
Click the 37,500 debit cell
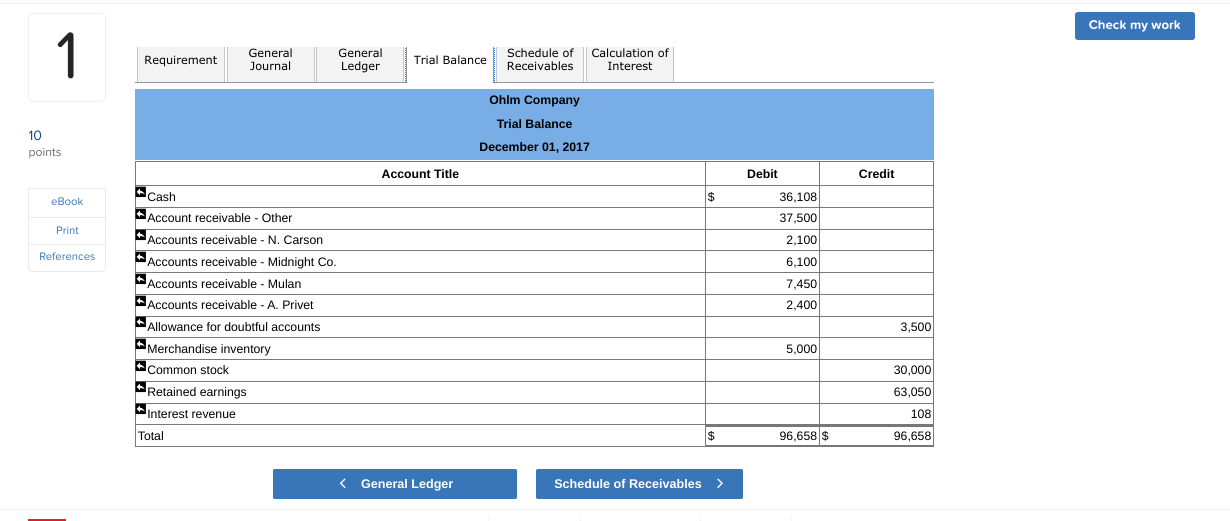[x=762, y=218]
